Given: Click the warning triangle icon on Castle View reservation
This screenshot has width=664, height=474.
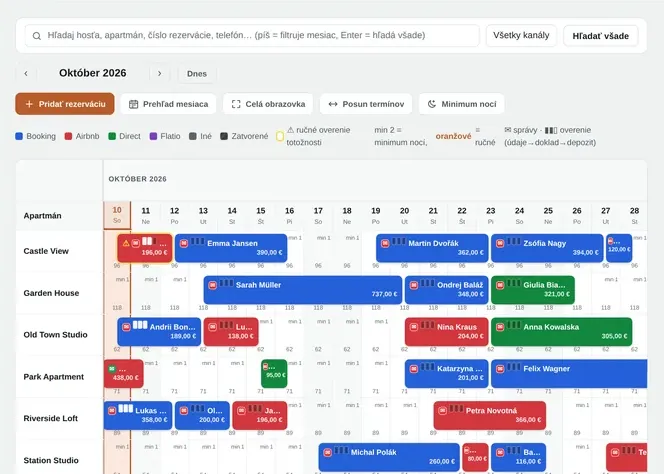Looking at the screenshot, I should [126, 244].
